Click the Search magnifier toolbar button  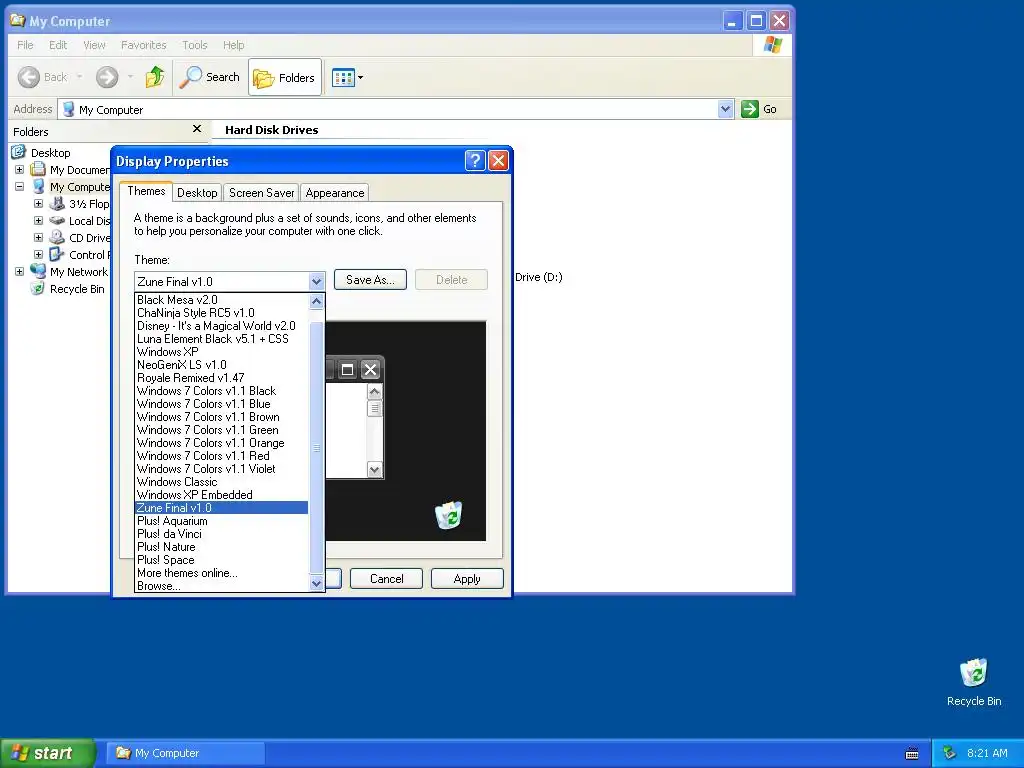[x=210, y=77]
